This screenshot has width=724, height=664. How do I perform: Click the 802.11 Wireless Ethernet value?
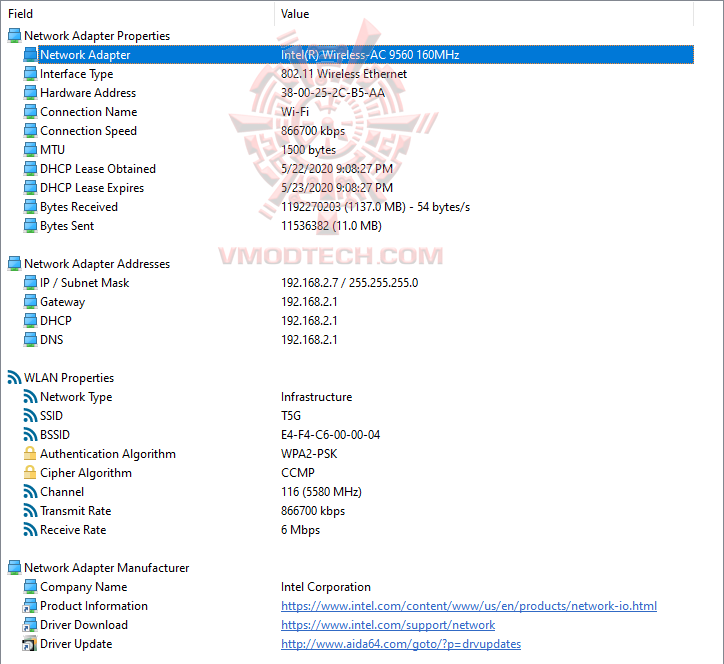point(344,73)
